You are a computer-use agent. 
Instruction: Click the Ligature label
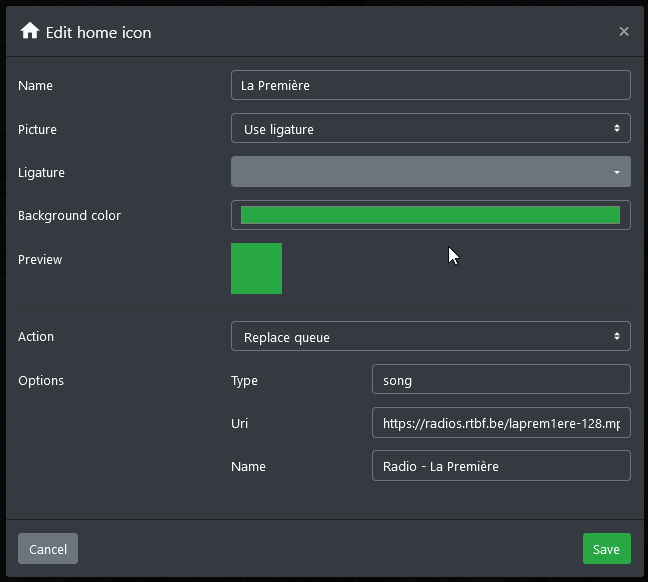(x=41, y=172)
